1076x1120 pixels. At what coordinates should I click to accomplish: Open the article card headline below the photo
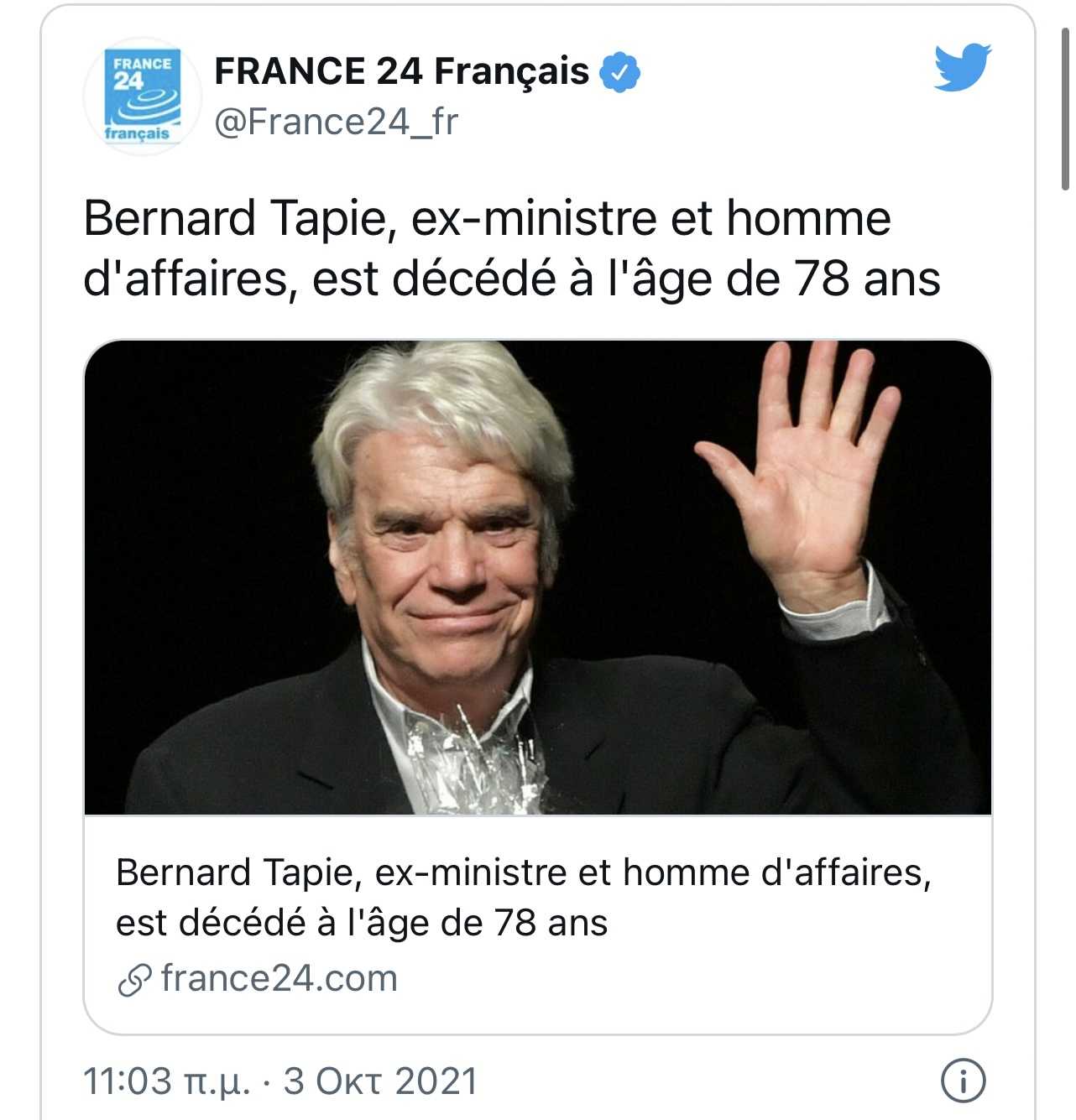(523, 898)
